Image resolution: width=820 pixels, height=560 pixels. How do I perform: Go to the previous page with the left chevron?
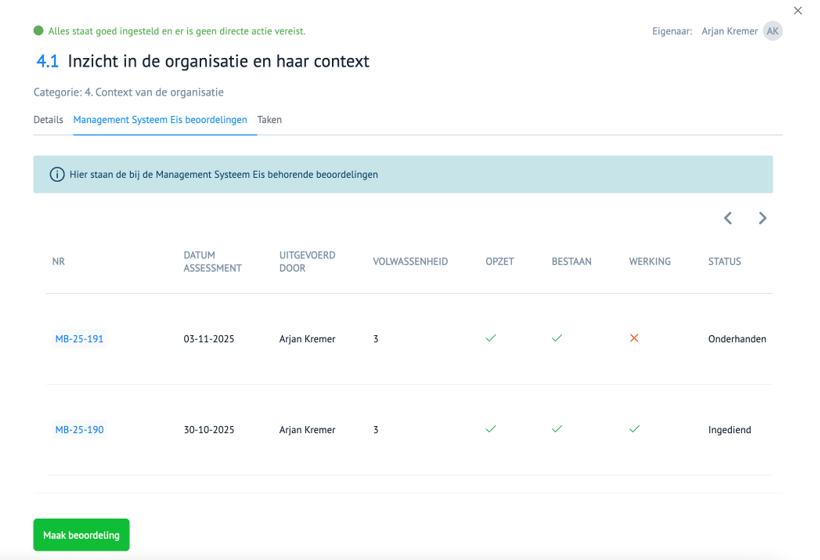click(728, 218)
